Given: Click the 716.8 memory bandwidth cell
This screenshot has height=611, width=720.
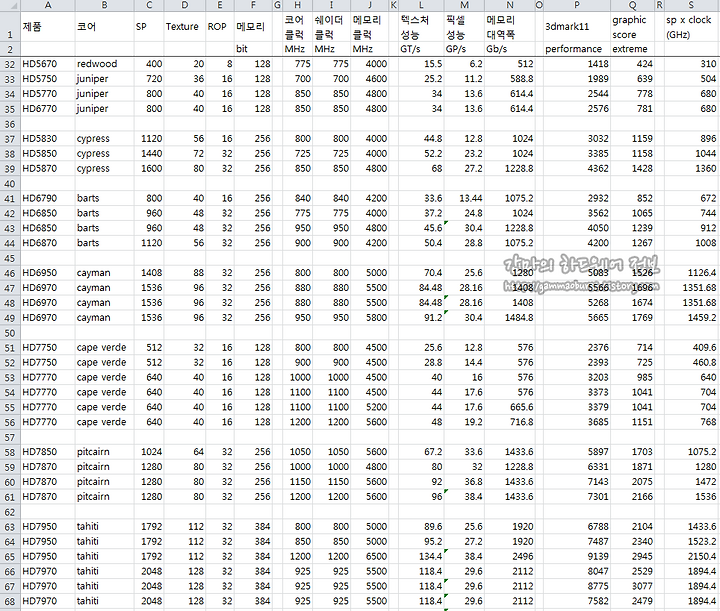Looking at the screenshot, I should tap(510, 422).
